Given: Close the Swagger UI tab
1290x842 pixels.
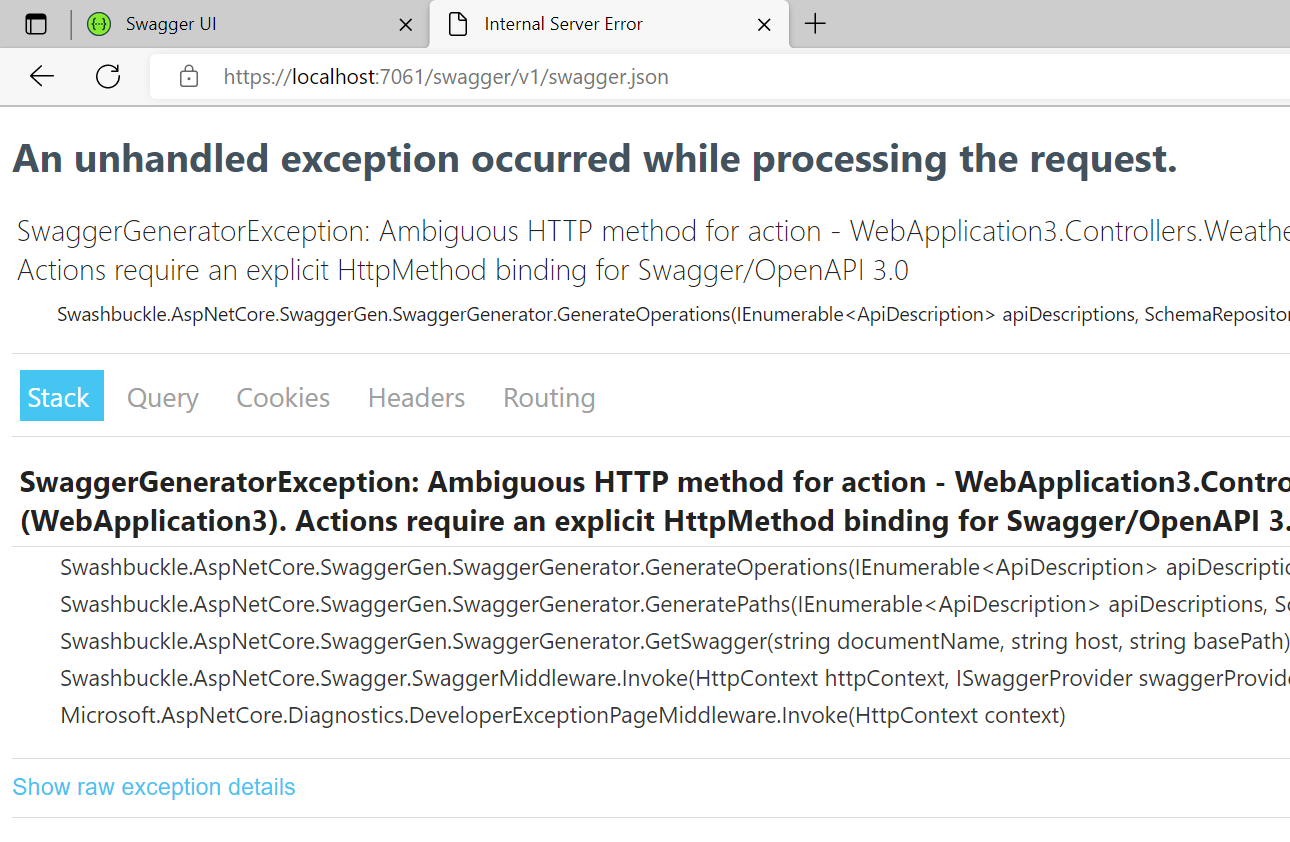Looking at the screenshot, I should point(405,25).
